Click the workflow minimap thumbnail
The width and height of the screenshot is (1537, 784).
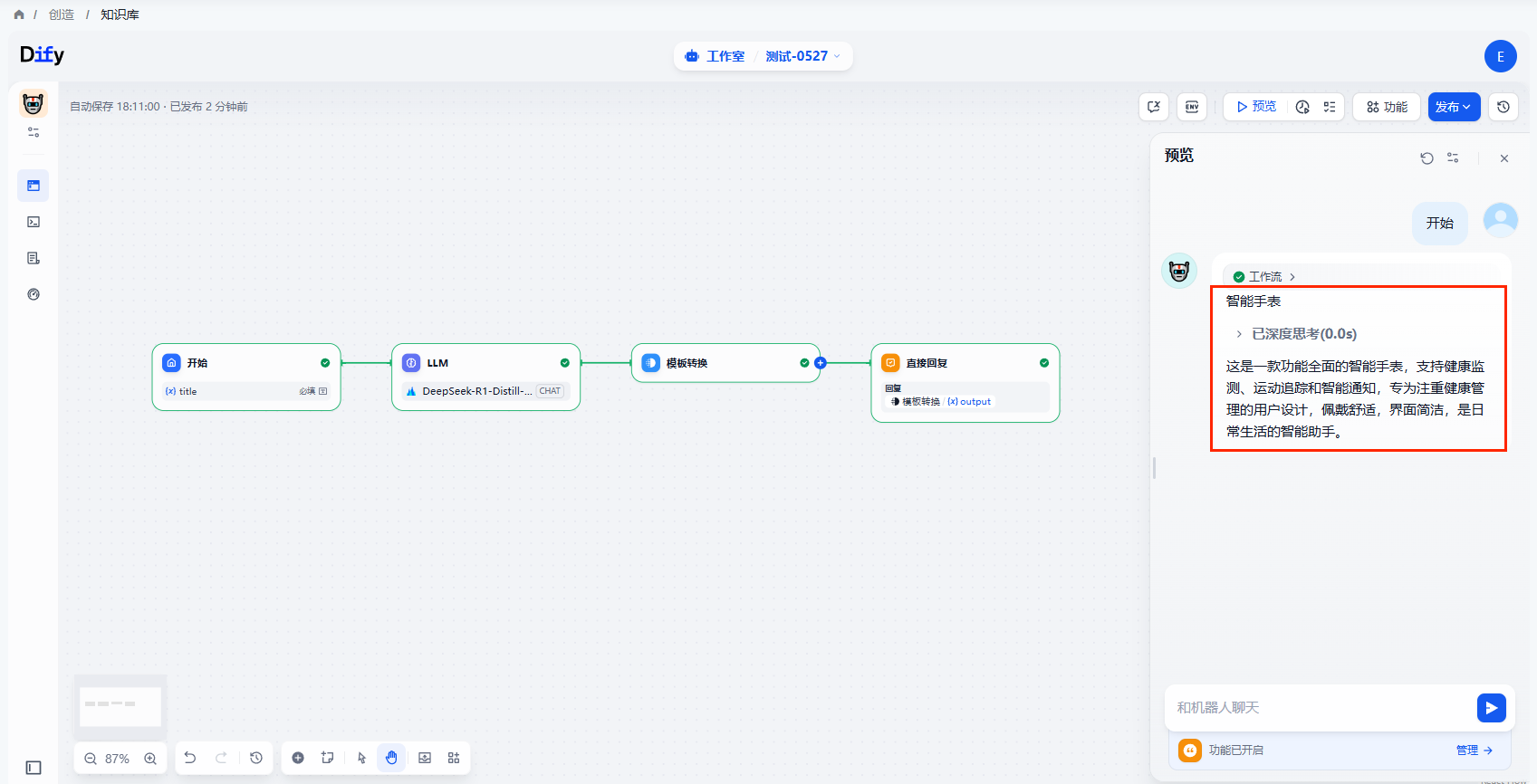coord(120,706)
